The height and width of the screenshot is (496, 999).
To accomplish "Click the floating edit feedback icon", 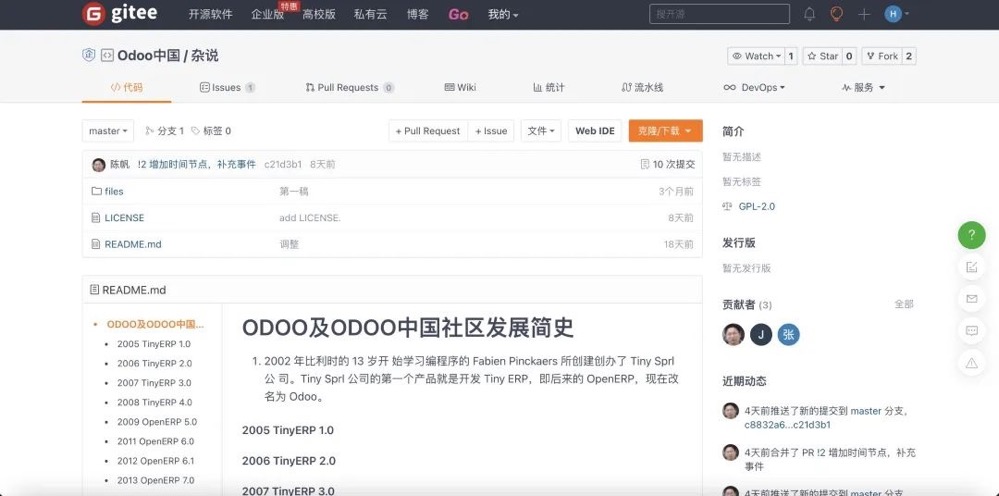I will click(x=971, y=267).
